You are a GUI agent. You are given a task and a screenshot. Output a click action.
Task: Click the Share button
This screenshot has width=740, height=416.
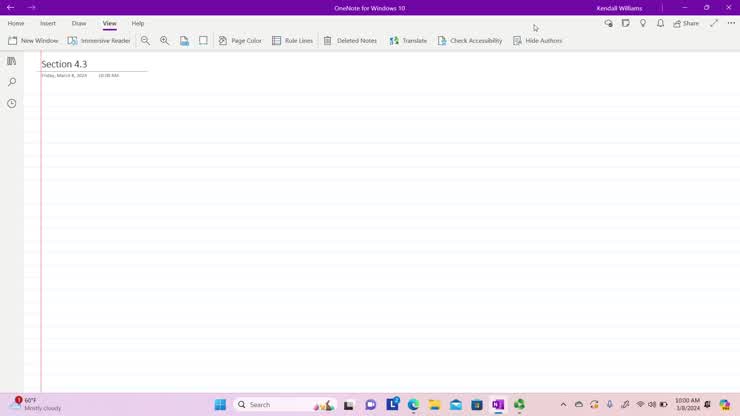686,23
